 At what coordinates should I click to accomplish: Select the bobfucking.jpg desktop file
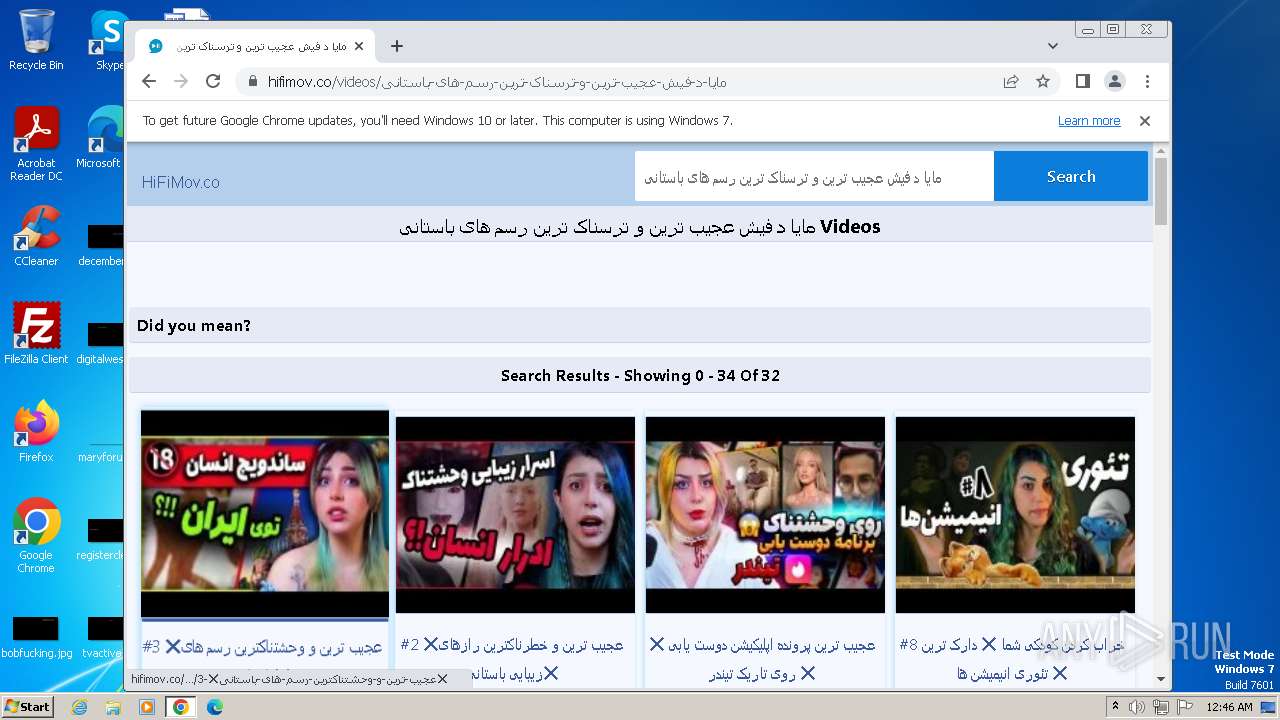[36, 638]
